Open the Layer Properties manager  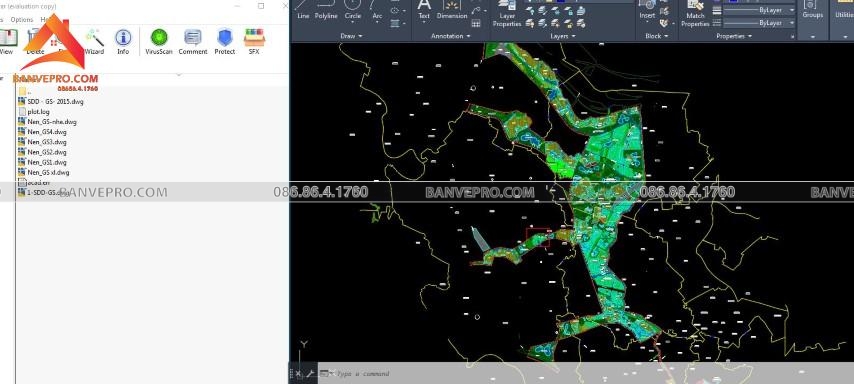(507, 14)
